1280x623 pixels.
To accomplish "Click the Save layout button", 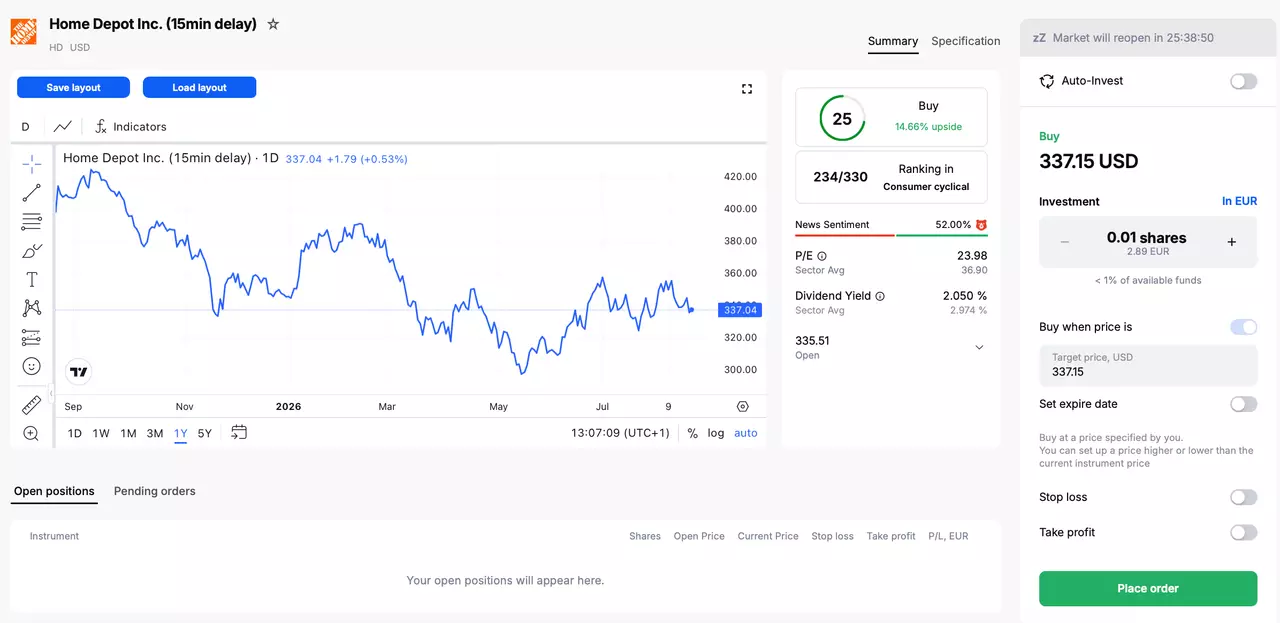I will [x=73, y=88].
